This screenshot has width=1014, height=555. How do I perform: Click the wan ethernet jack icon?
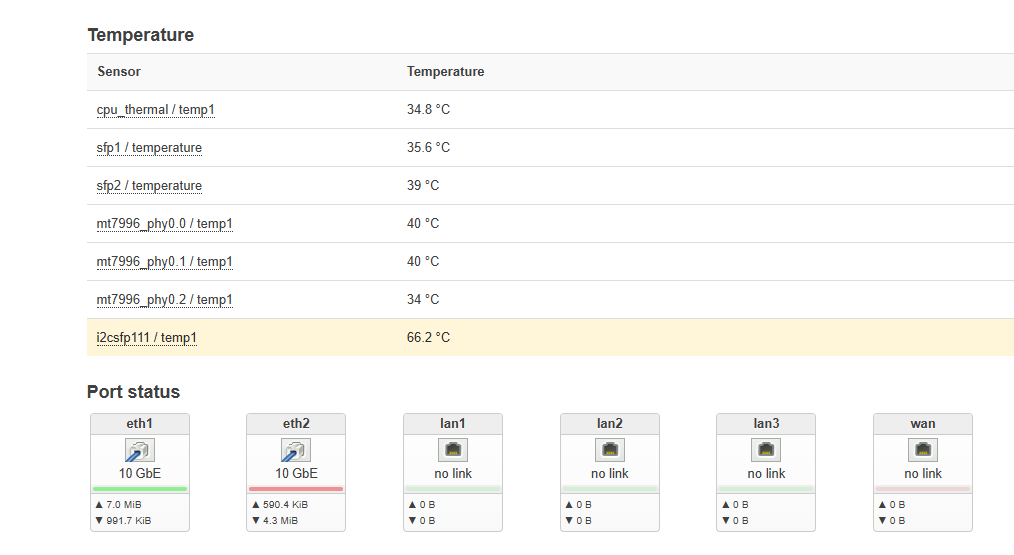923,450
